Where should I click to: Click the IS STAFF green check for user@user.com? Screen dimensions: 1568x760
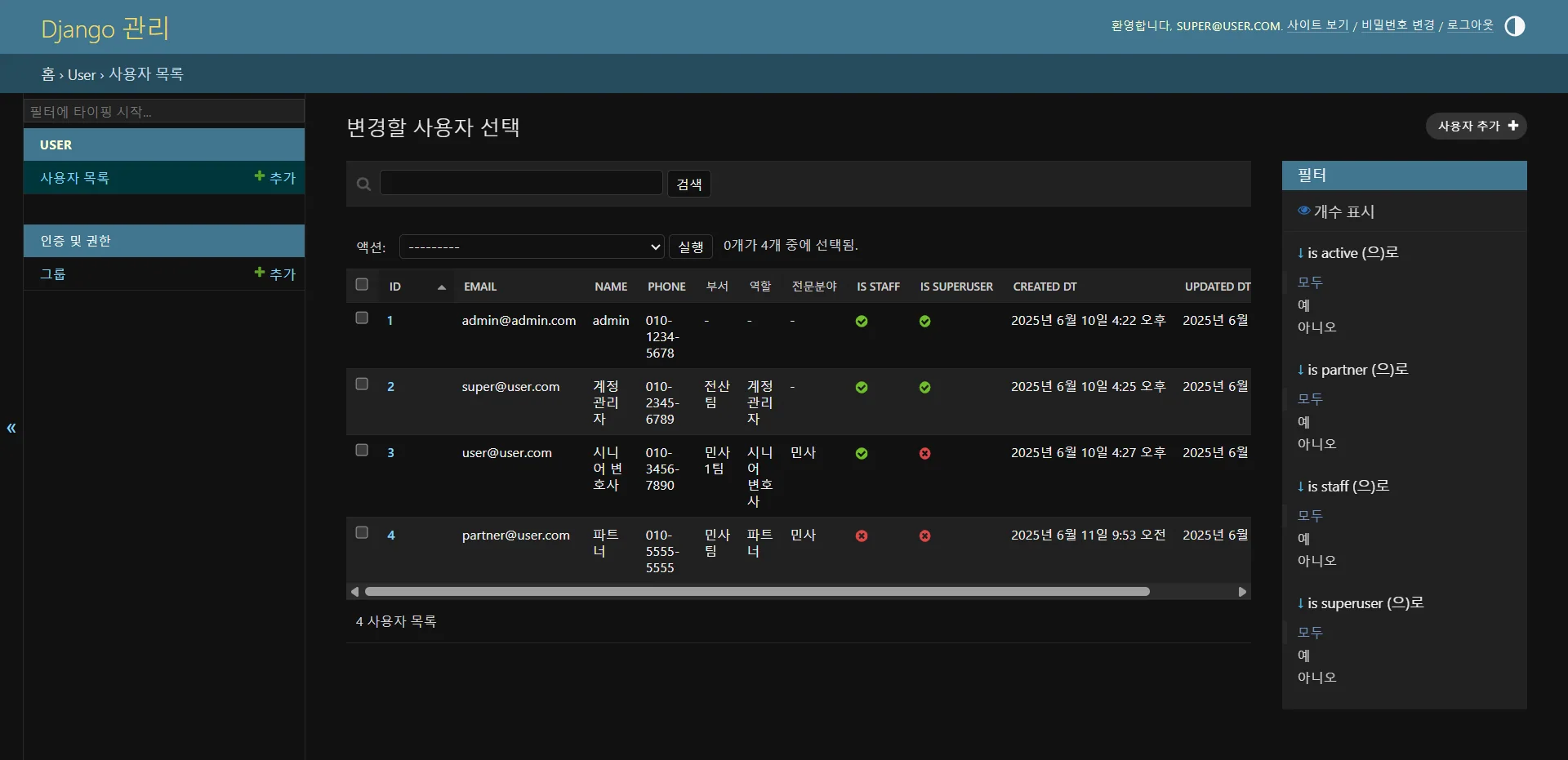862,454
